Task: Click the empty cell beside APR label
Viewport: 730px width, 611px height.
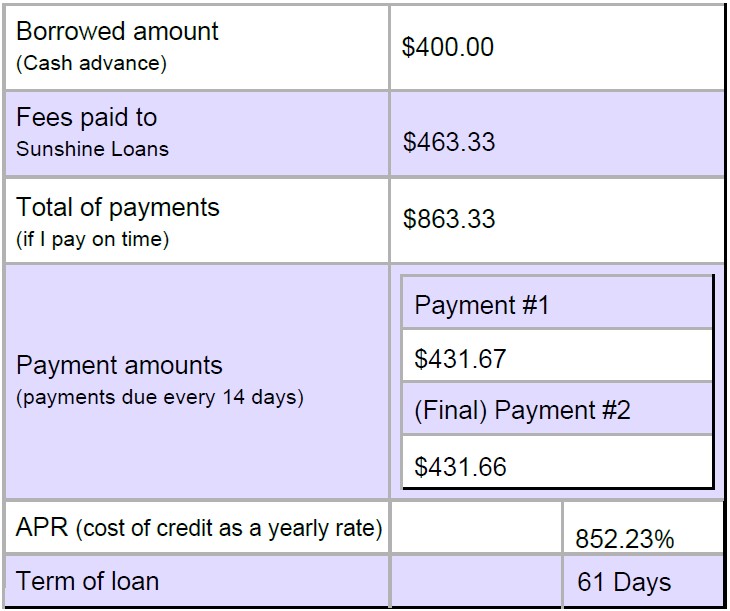Action: click(476, 527)
